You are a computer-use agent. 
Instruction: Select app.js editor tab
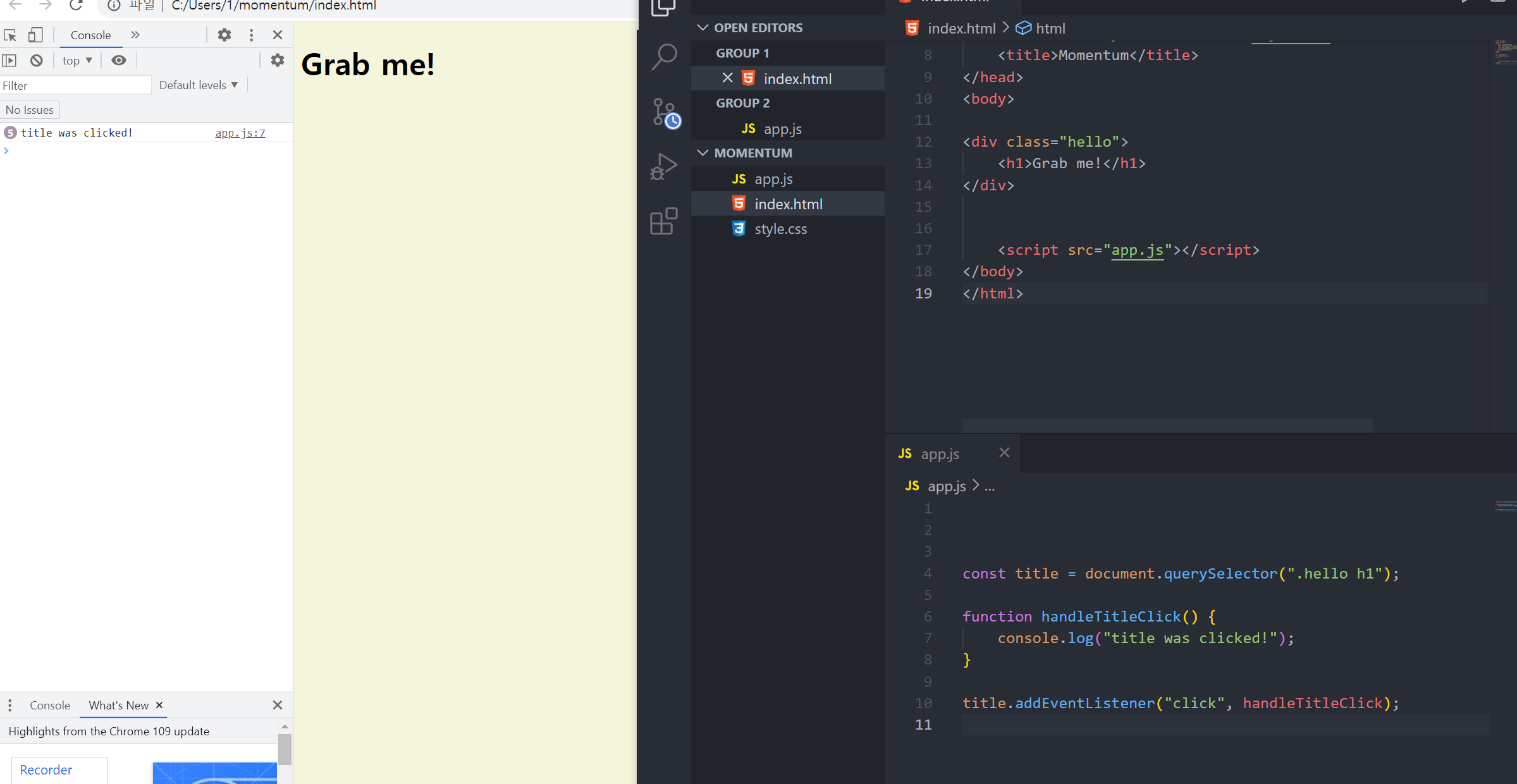point(940,453)
